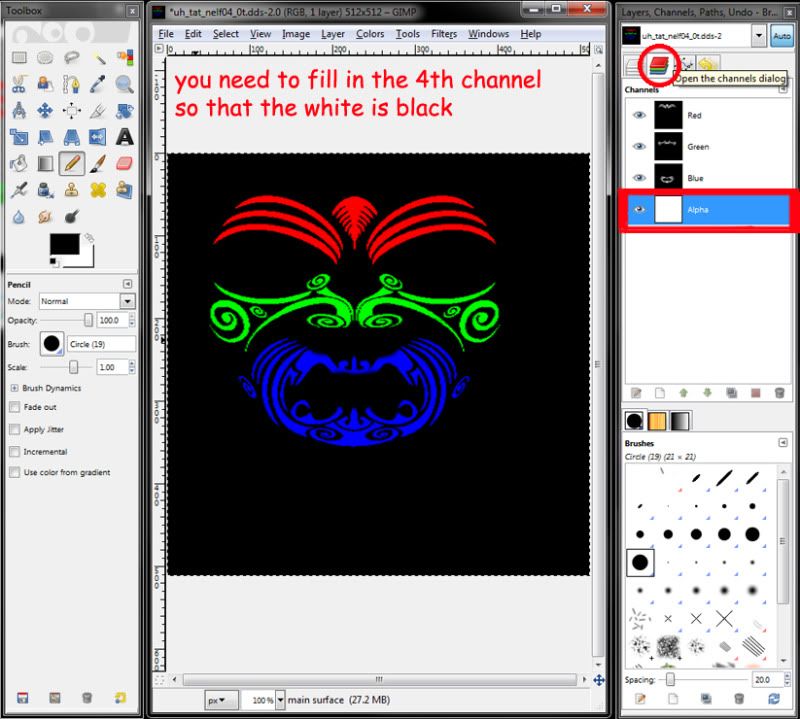The height and width of the screenshot is (719, 800).
Task: Check the Fade out option
Action: (x=17, y=407)
